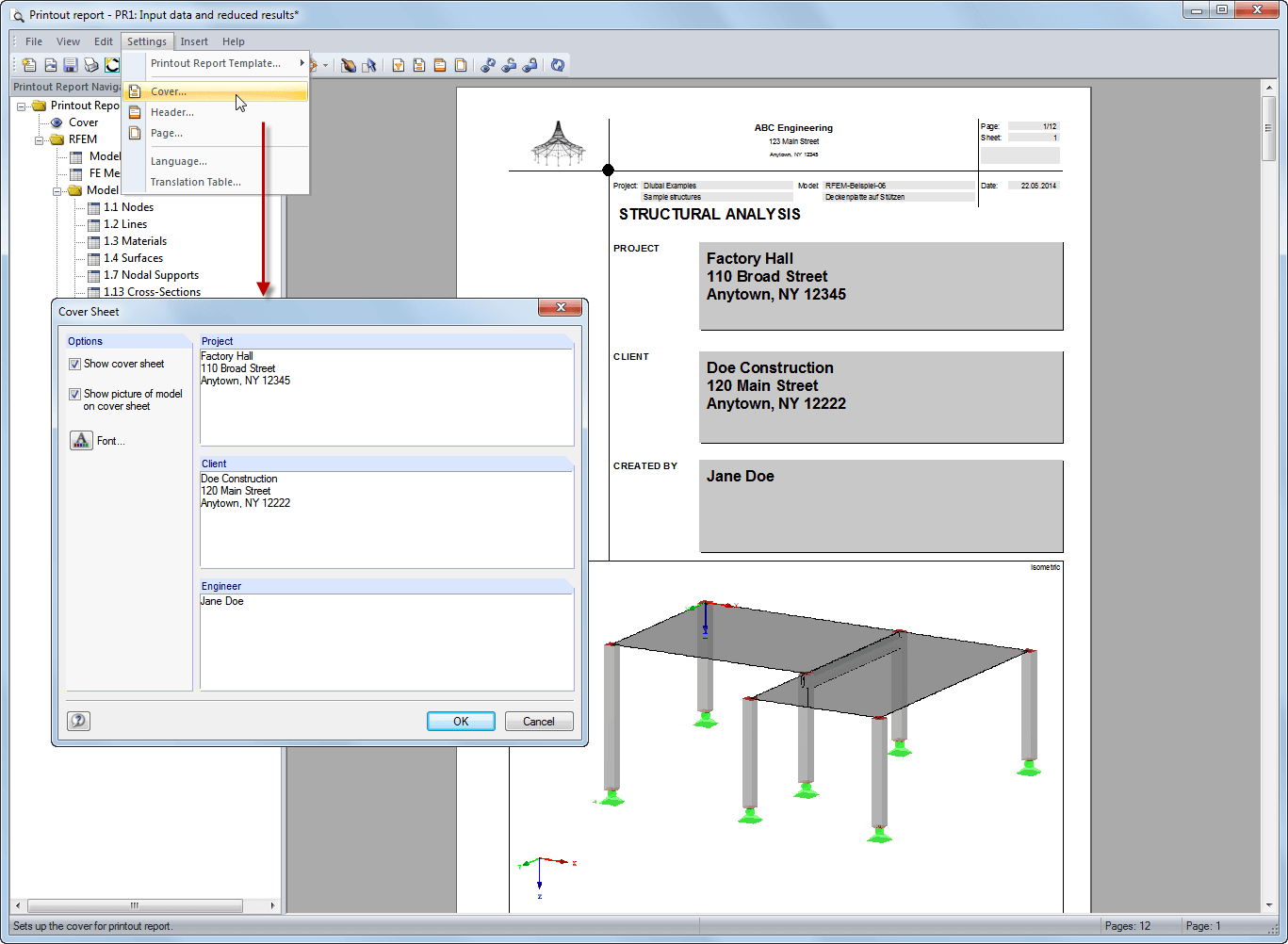Click Cancel in the Cover Sheet dialog
Screen dimensions: 1288x944
coord(539,721)
